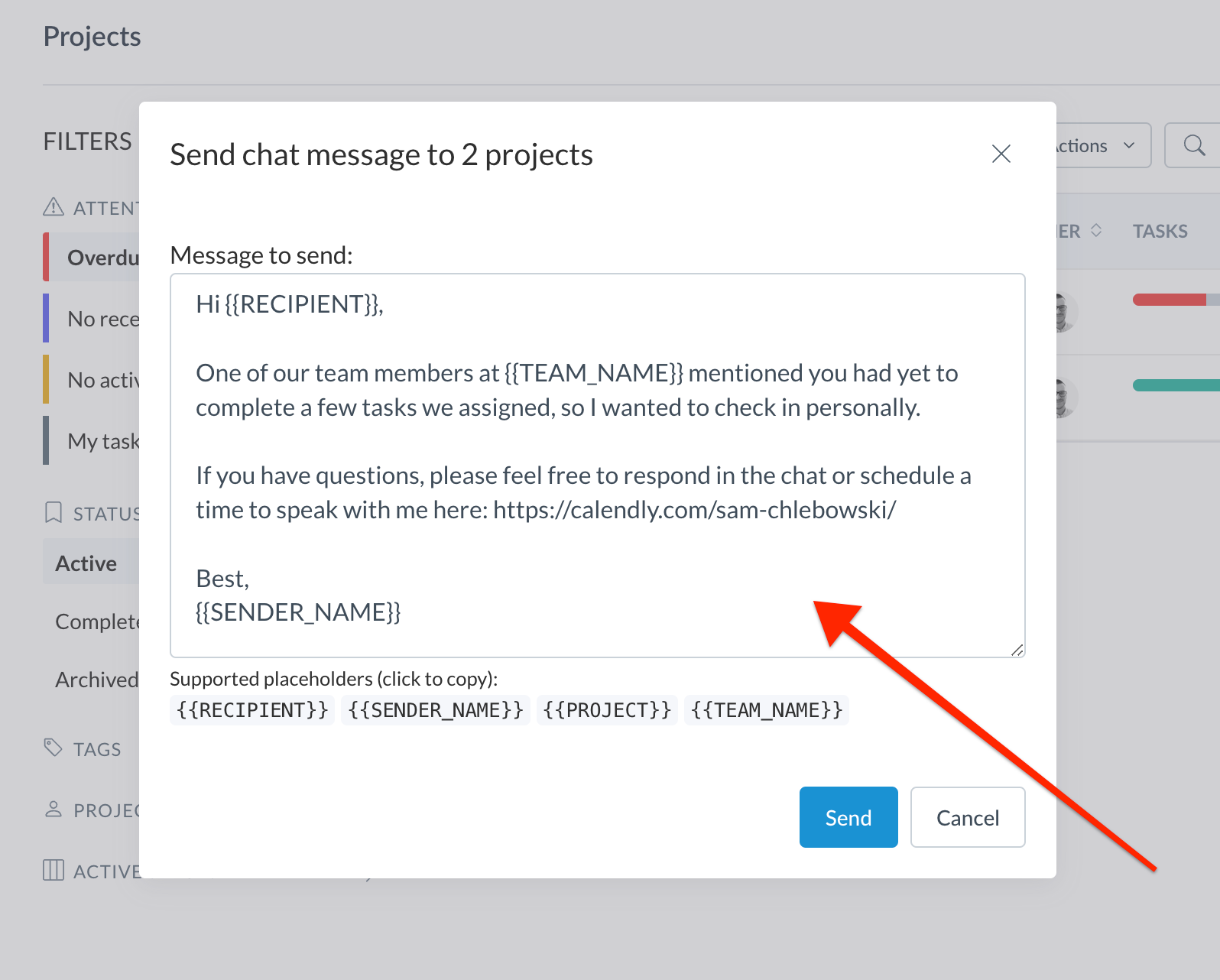Select the Archived status filter
This screenshot has height=980, width=1220.
(x=96, y=680)
